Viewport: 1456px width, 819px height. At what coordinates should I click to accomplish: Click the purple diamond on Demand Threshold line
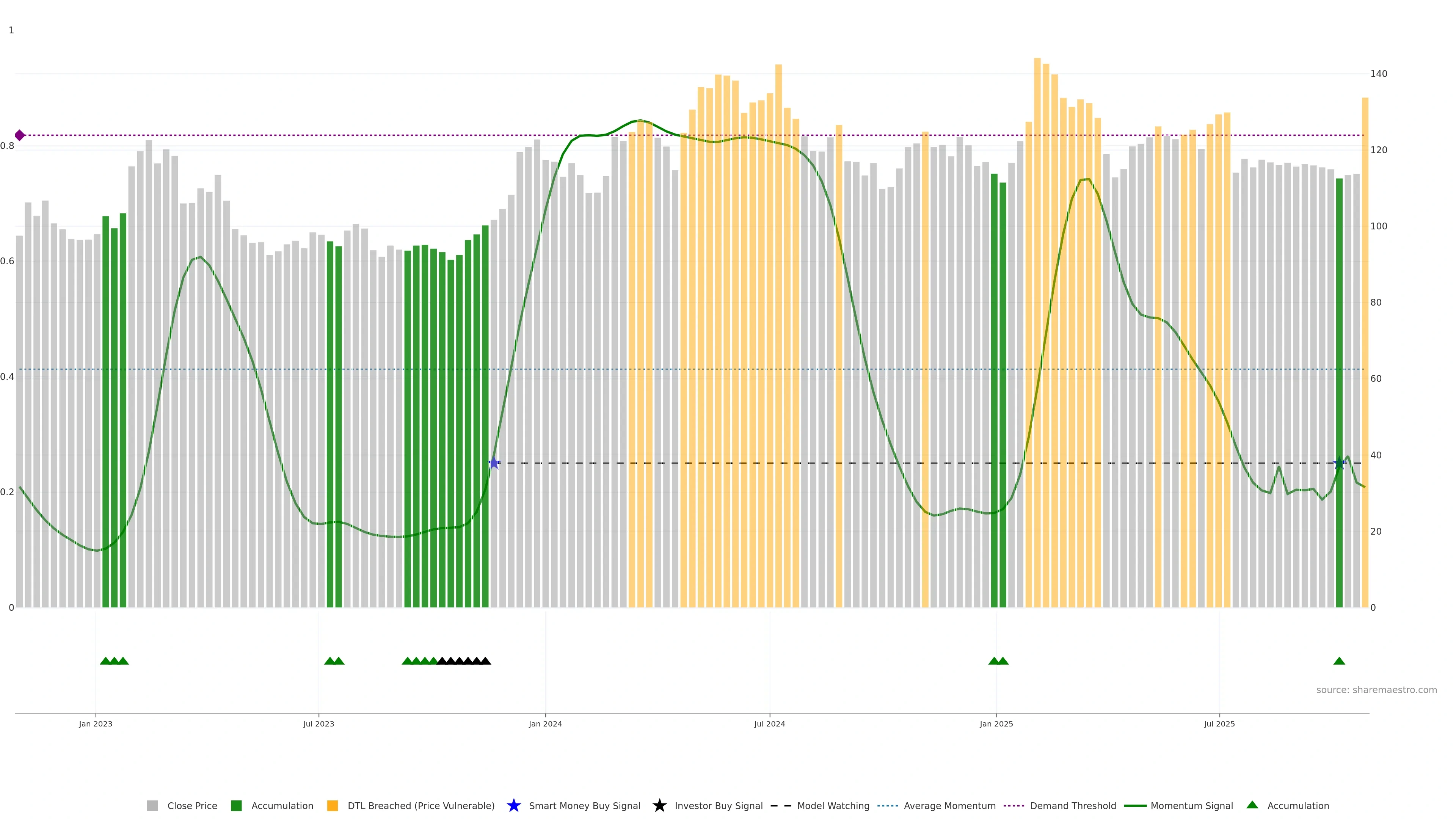click(20, 135)
